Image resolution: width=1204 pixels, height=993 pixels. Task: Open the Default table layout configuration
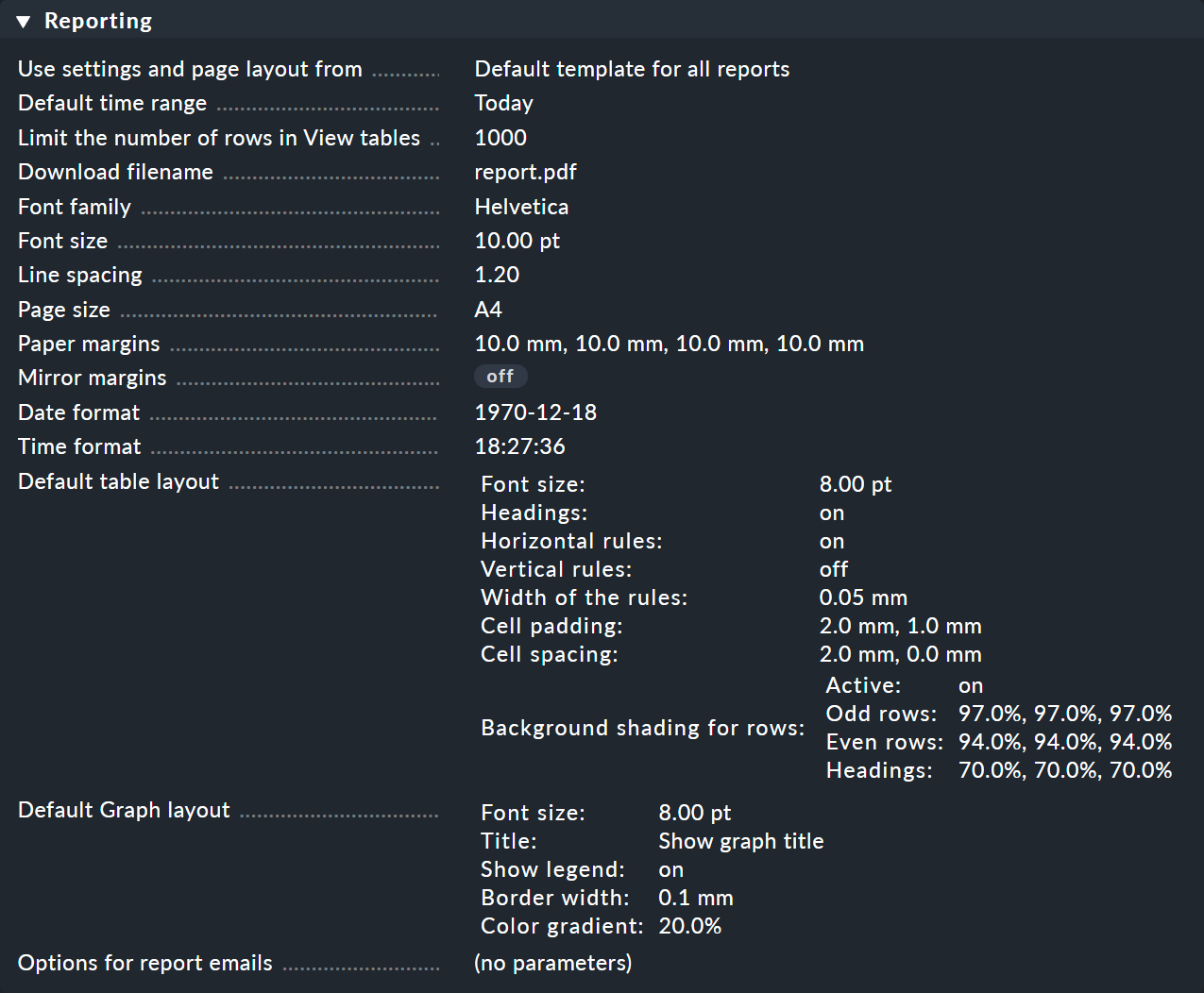pos(118,480)
